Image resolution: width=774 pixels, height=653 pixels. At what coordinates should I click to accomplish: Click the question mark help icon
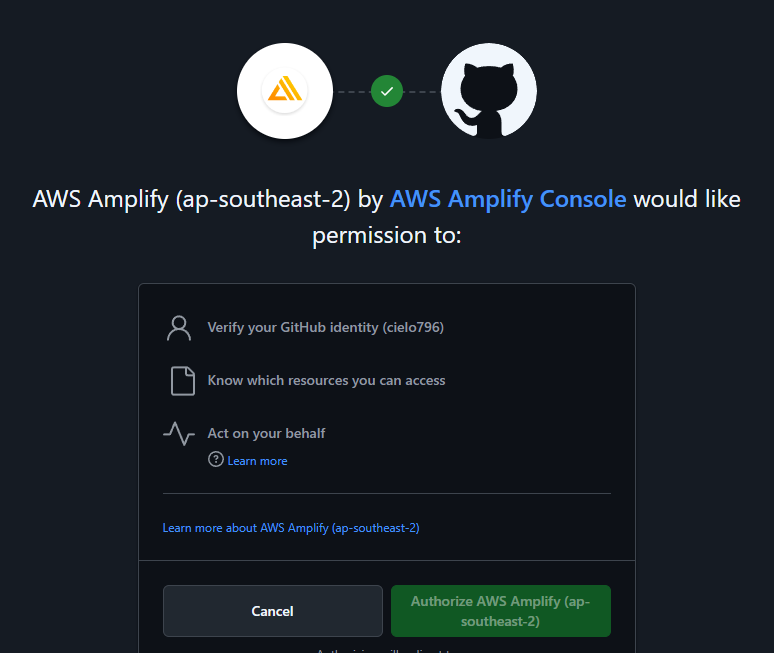(215, 460)
